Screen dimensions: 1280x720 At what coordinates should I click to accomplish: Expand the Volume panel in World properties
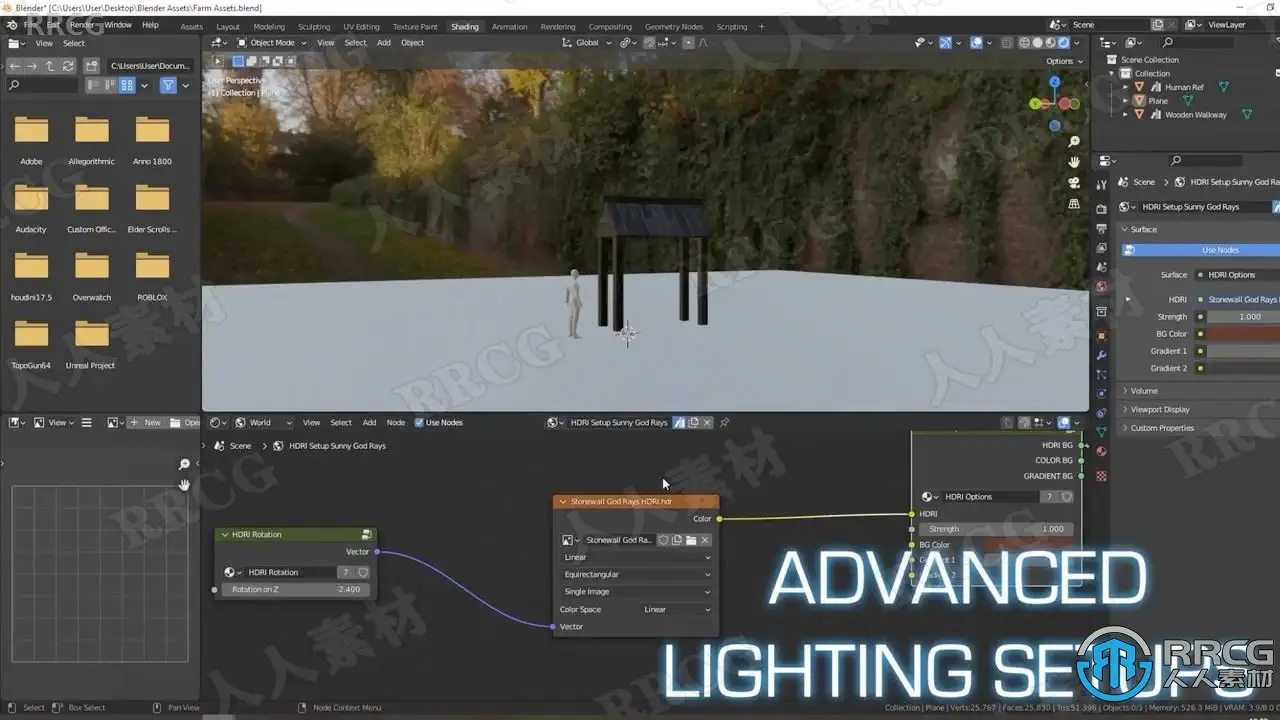(1143, 391)
